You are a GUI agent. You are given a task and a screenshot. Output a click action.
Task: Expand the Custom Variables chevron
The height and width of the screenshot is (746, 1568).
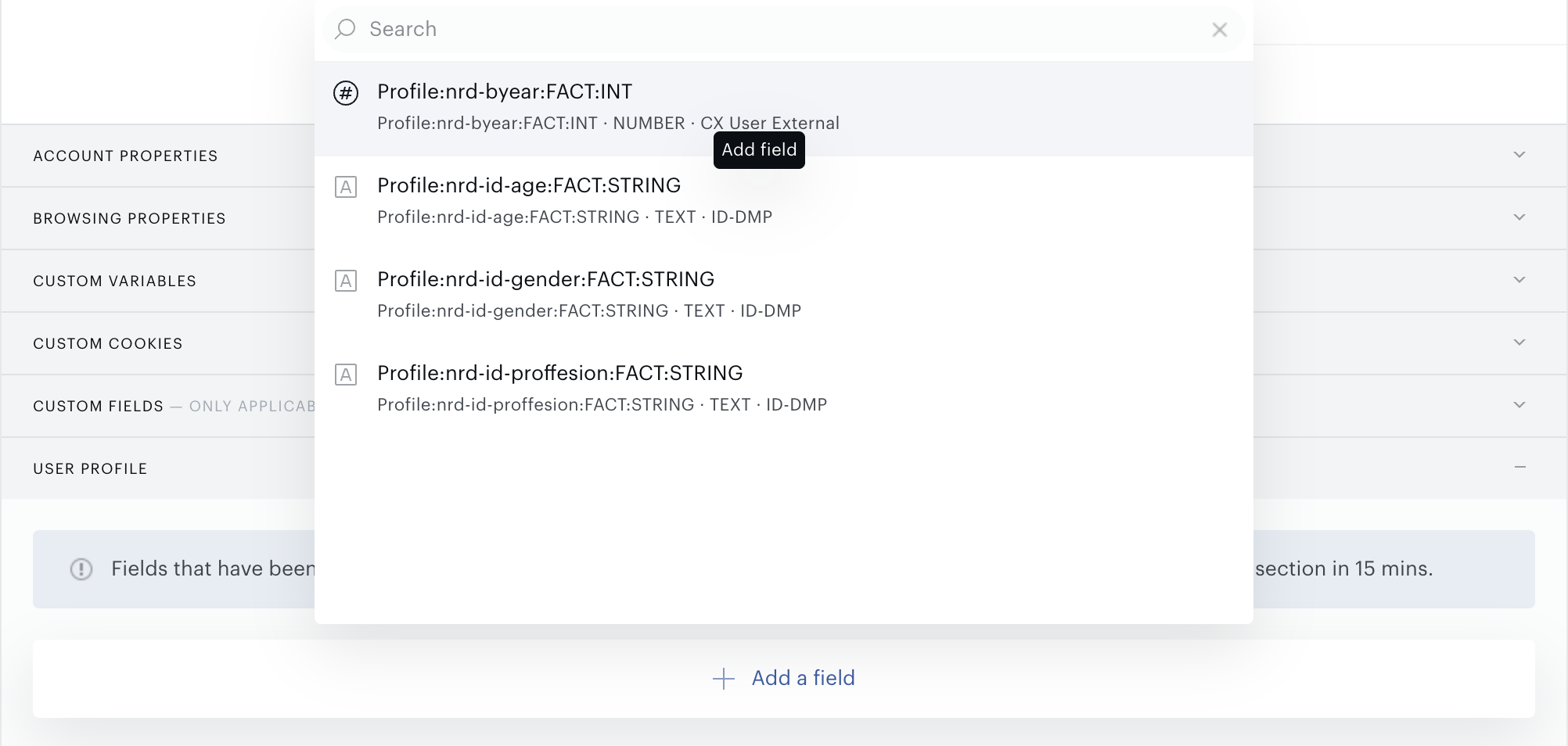coord(1519,280)
